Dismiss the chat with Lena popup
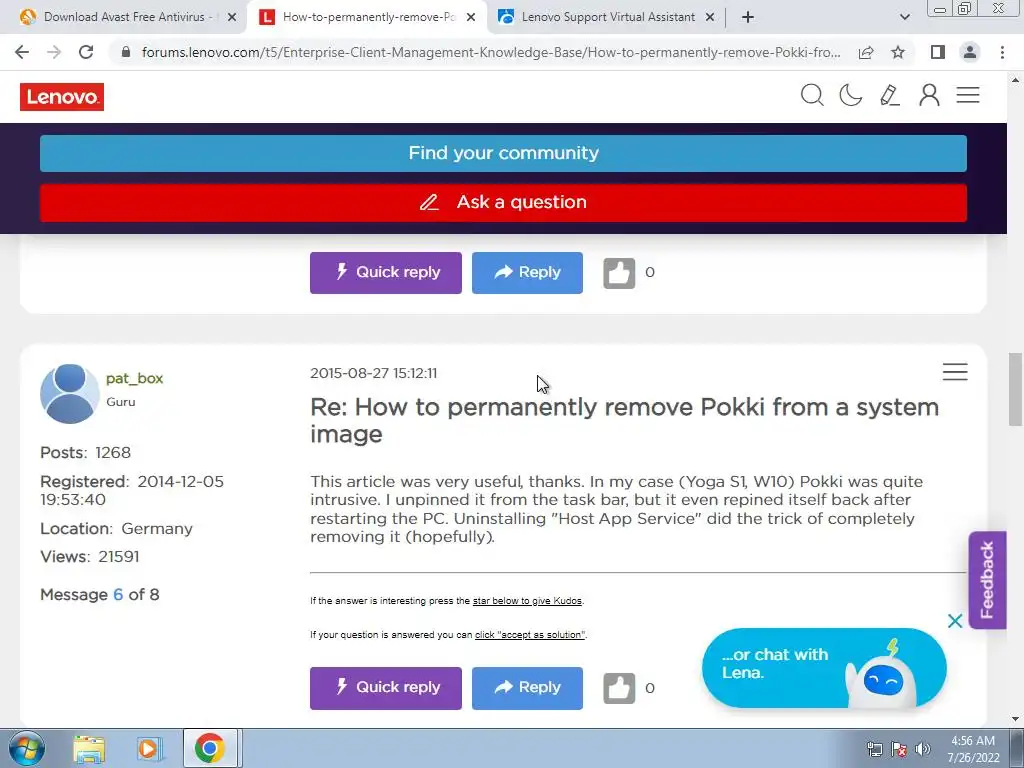Viewport: 1024px width, 768px height. [x=955, y=621]
